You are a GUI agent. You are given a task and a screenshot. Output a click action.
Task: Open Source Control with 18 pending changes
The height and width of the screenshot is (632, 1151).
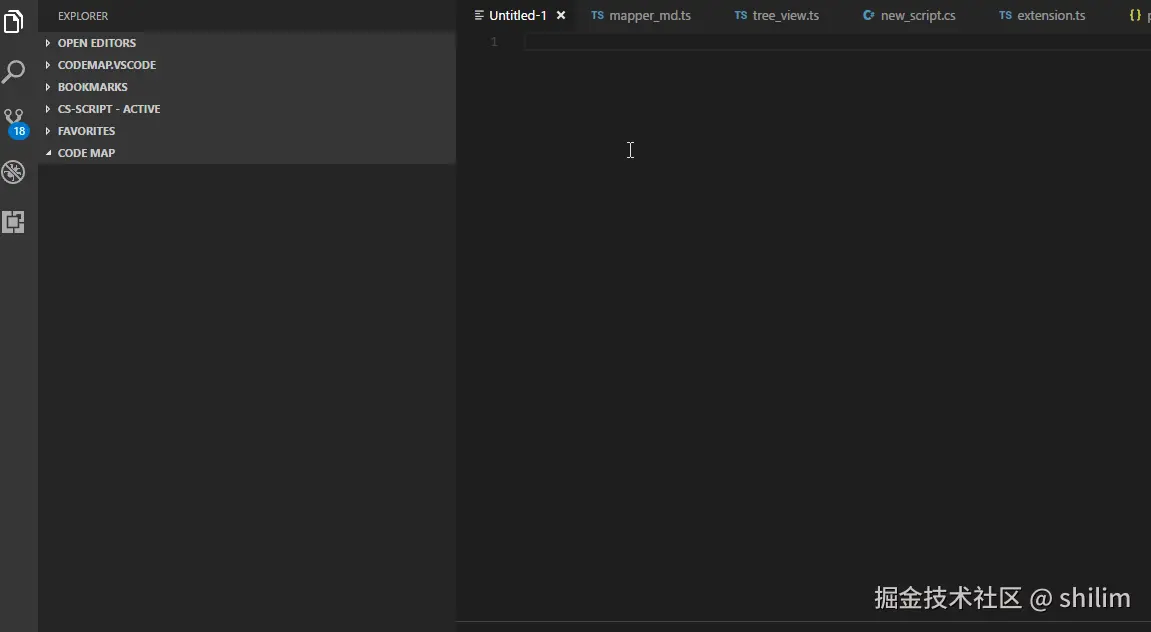pyautogui.click(x=14, y=120)
